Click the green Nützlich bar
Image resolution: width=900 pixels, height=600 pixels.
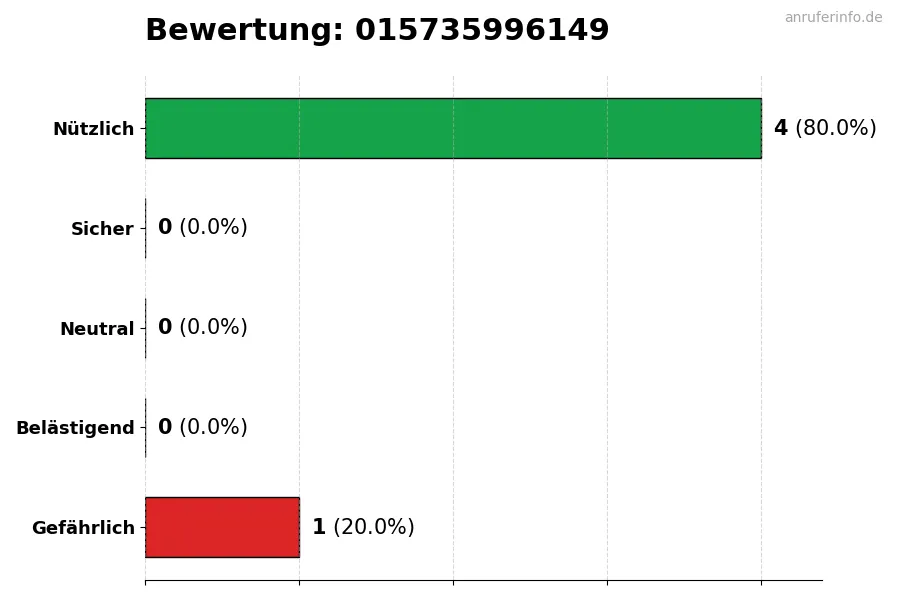pos(453,128)
